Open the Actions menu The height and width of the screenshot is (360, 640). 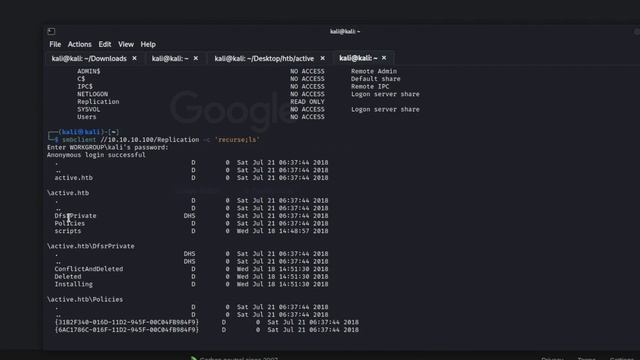(80, 44)
